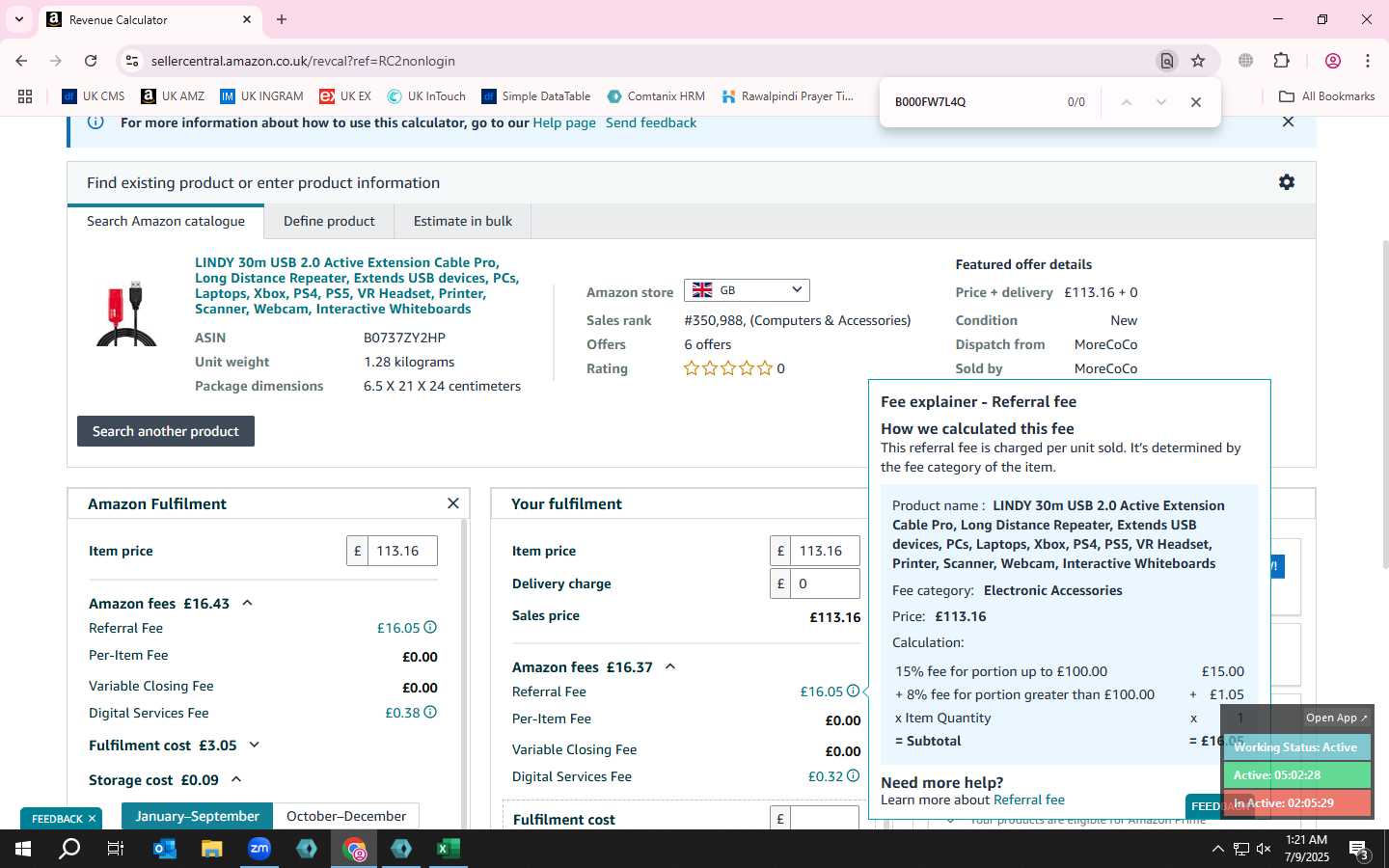The width and height of the screenshot is (1389, 868).
Task: Switch to Search Amazon catalogue tab
Action: pyautogui.click(x=166, y=221)
